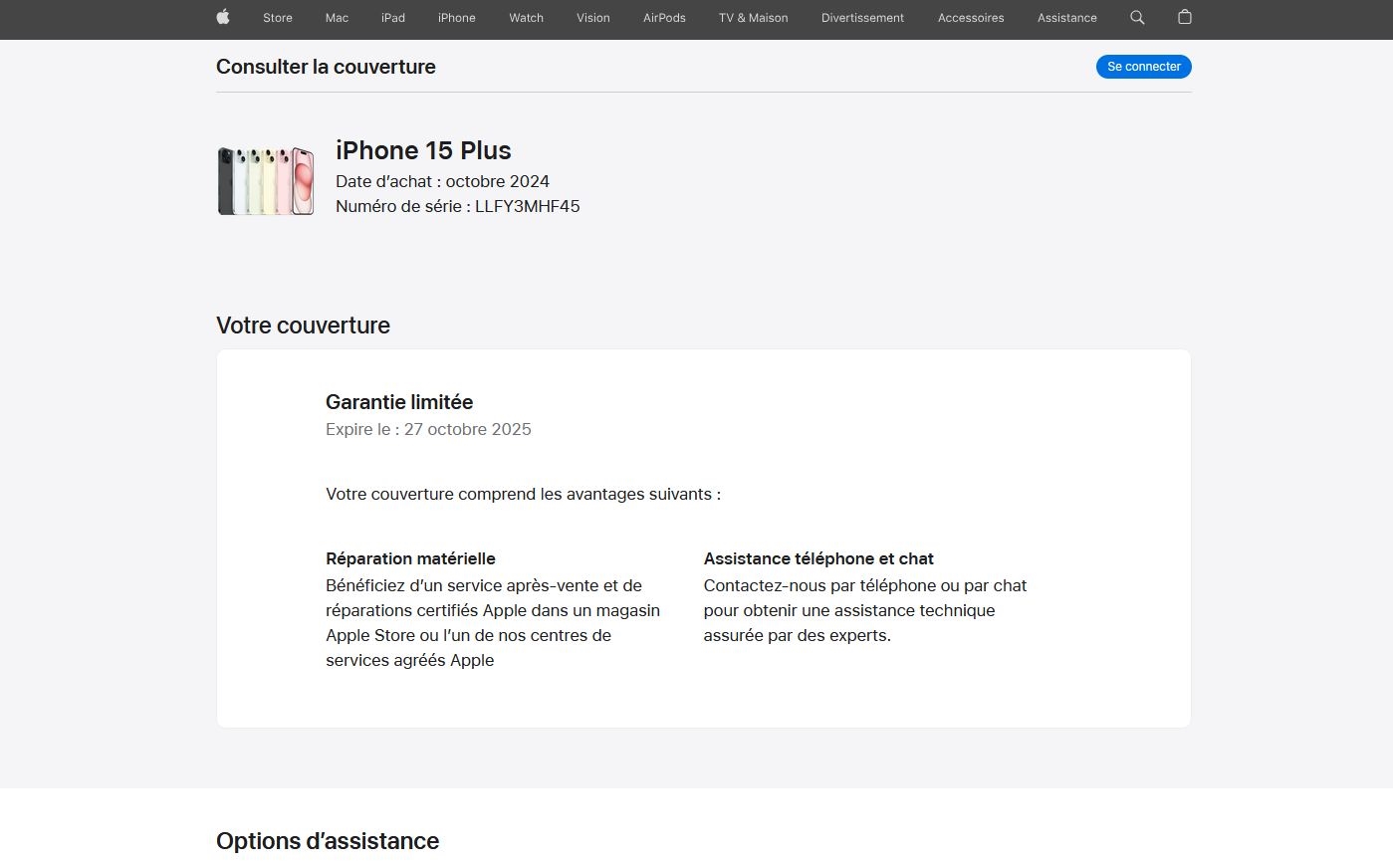This screenshot has height=868, width=1393.
Task: Click the serial number LLFY3MHF45 line
Action: click(x=458, y=206)
